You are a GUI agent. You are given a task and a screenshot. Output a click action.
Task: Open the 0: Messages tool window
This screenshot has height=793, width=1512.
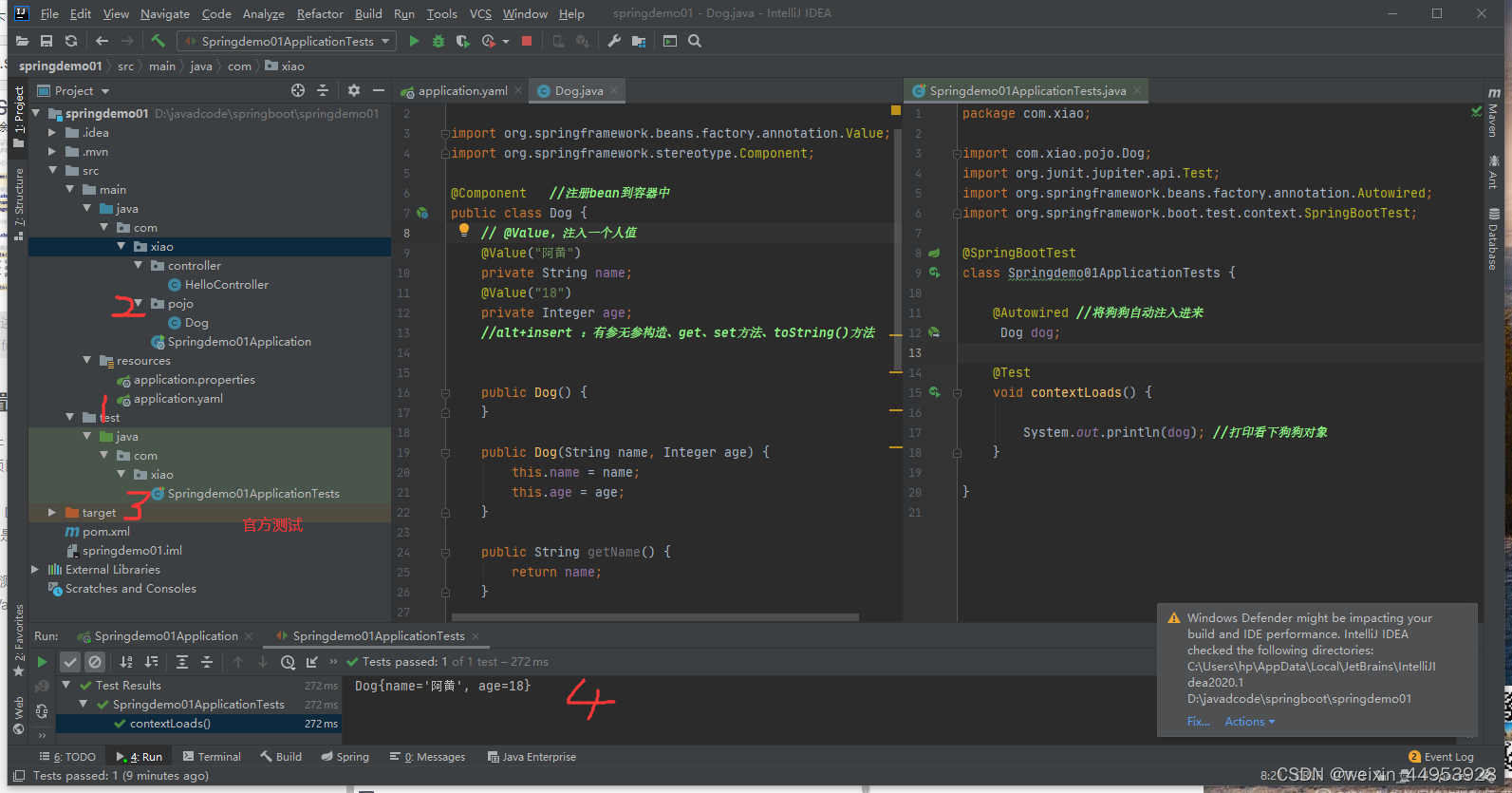(428, 757)
